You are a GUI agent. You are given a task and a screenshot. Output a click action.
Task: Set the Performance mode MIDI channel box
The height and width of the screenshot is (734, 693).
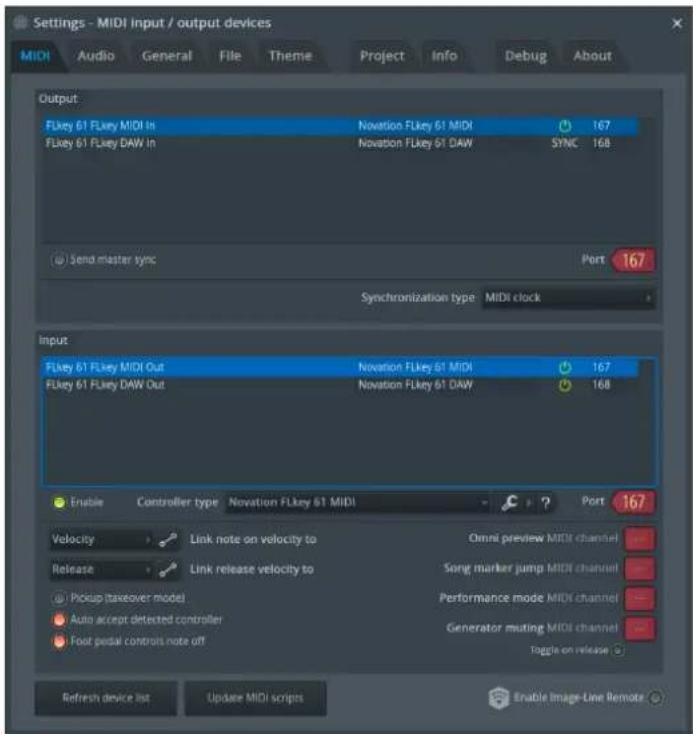pos(640,599)
